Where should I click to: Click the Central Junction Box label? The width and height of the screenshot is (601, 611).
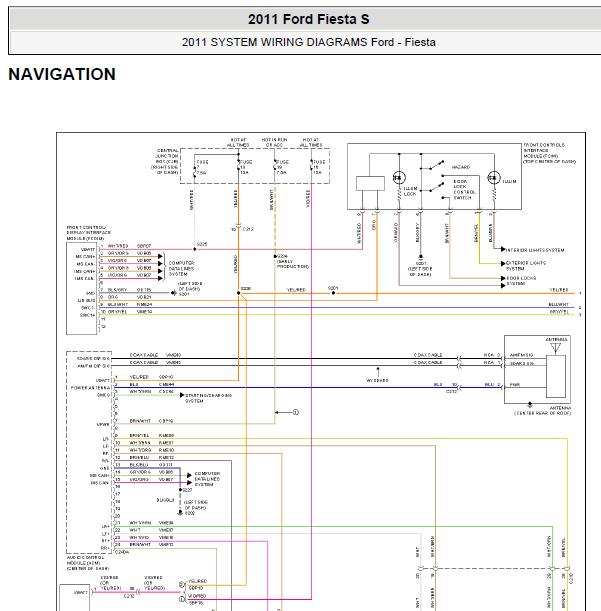tap(167, 161)
